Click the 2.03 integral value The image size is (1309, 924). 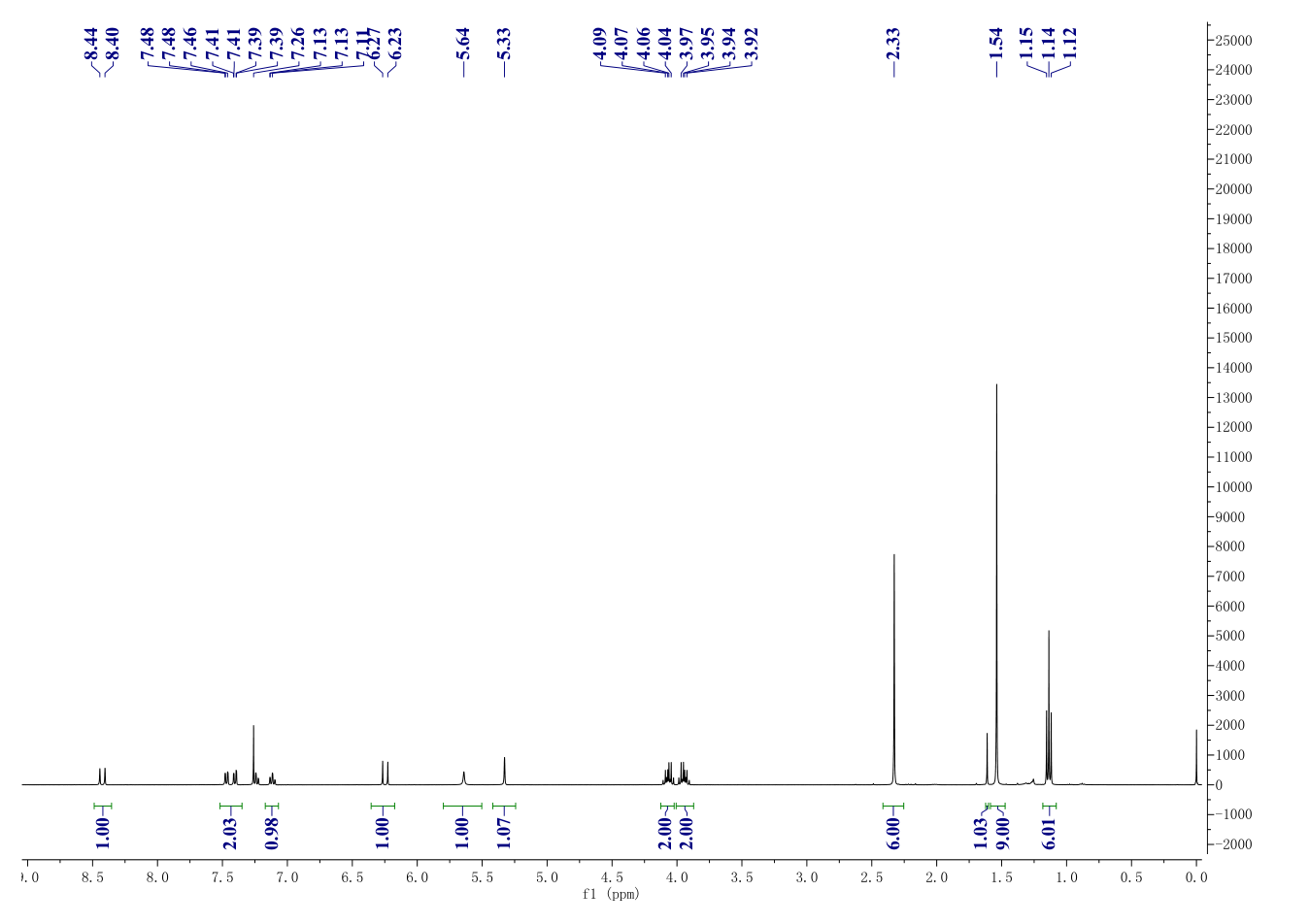tap(230, 834)
